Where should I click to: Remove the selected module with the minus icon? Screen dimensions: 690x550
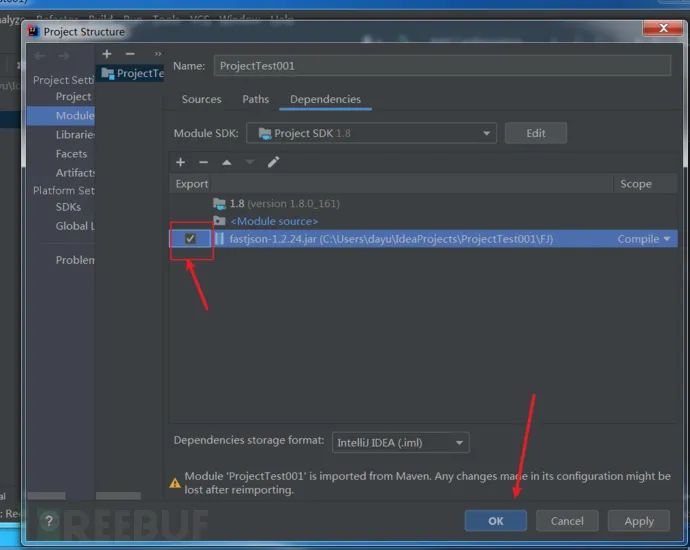click(x=130, y=54)
